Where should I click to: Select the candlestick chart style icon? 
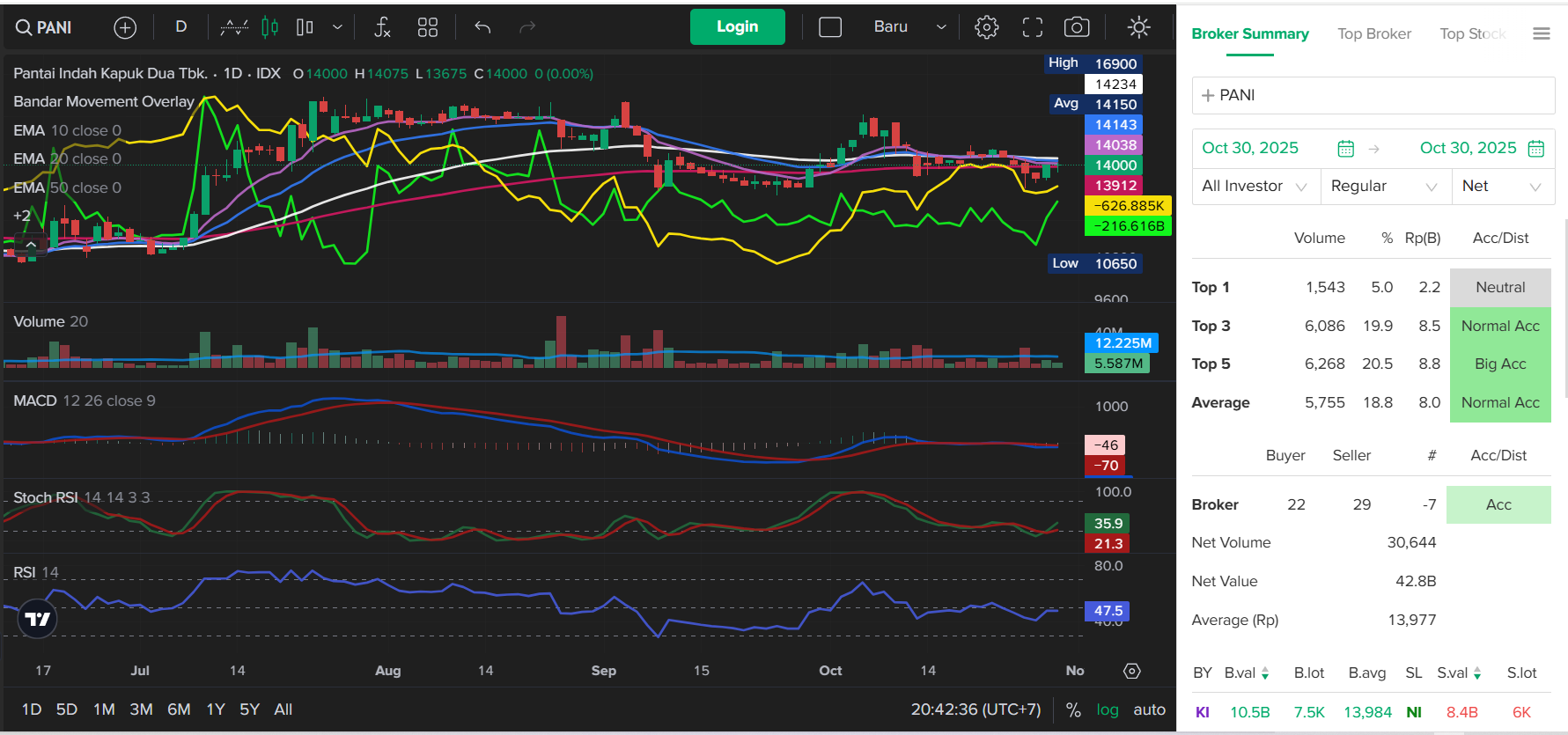pyautogui.click(x=269, y=28)
